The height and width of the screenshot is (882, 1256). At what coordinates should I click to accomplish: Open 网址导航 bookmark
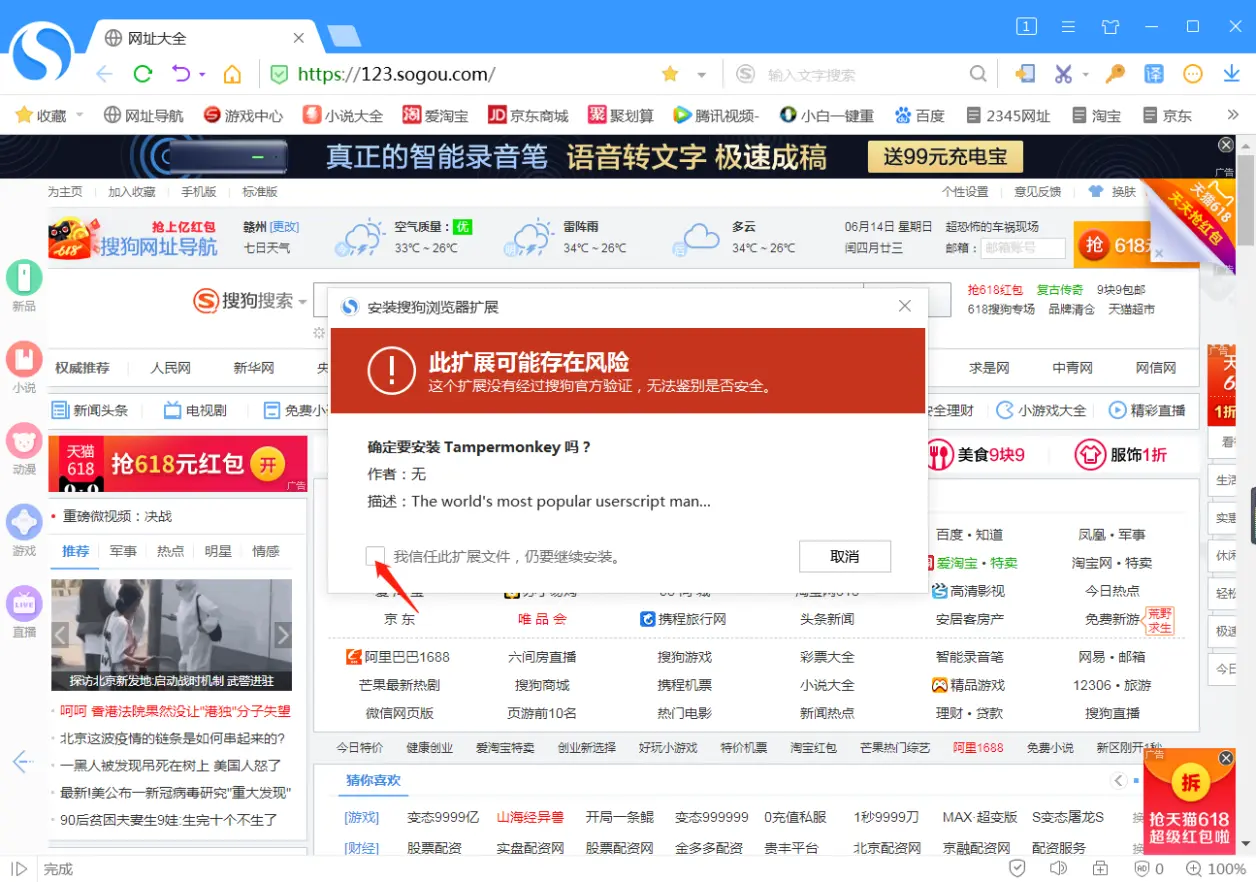pyautogui.click(x=144, y=115)
